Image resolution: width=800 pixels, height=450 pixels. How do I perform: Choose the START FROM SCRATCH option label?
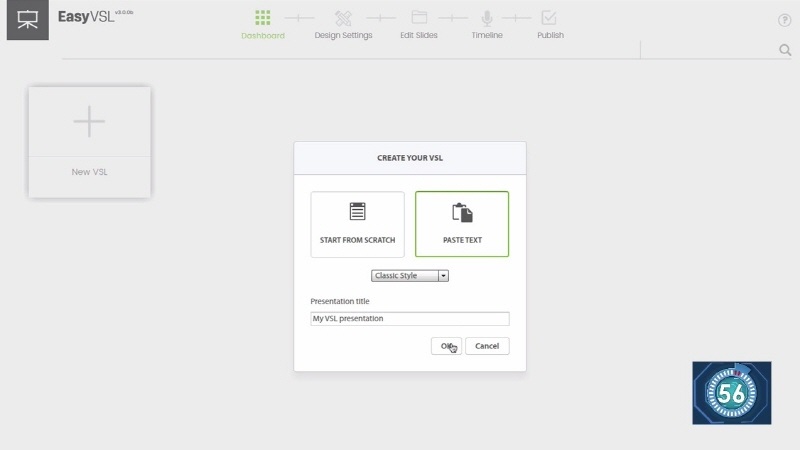(357, 240)
